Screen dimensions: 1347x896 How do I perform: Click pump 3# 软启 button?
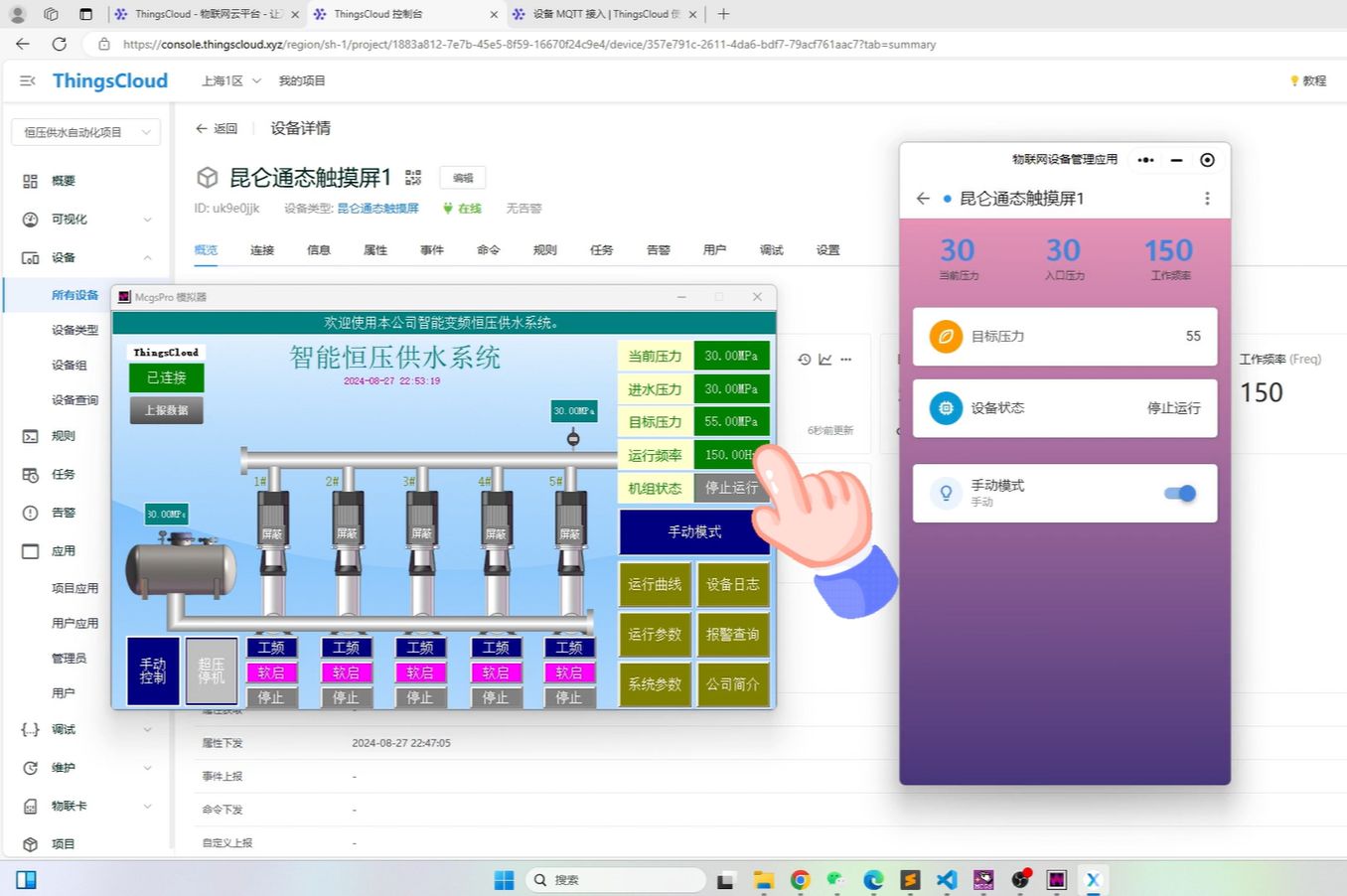click(x=420, y=672)
